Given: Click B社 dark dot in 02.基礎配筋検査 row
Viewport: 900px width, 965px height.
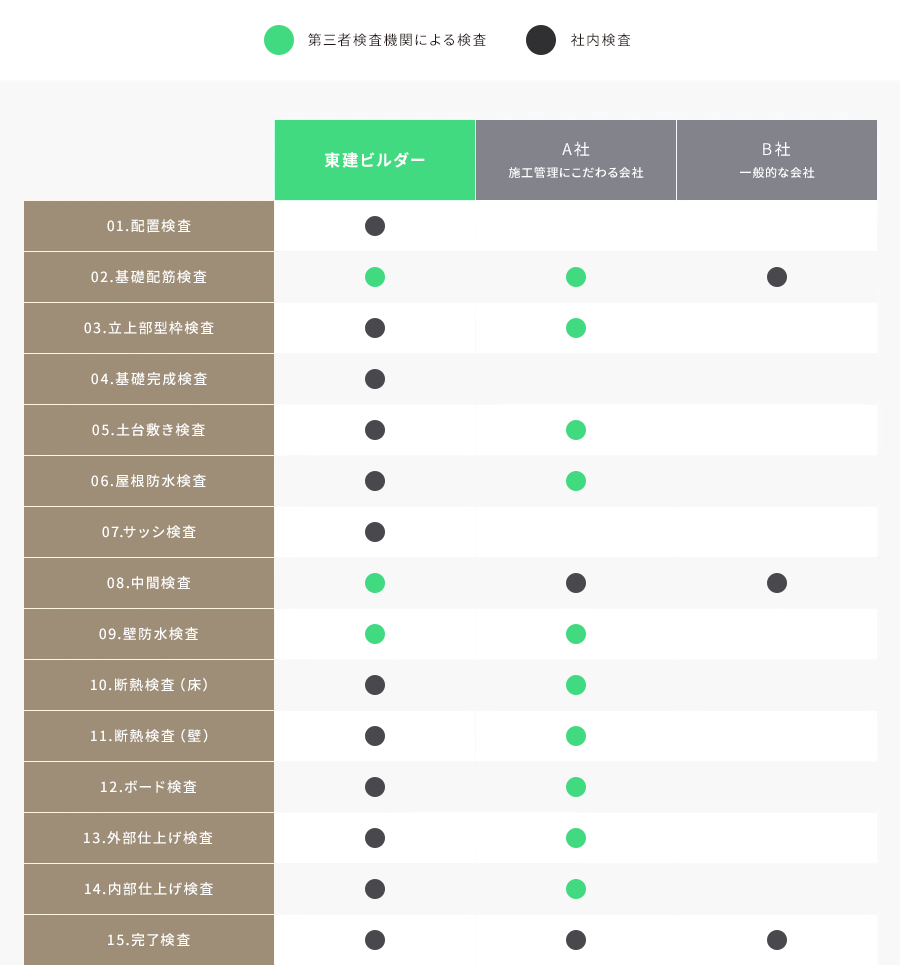Looking at the screenshot, I should pos(777,277).
